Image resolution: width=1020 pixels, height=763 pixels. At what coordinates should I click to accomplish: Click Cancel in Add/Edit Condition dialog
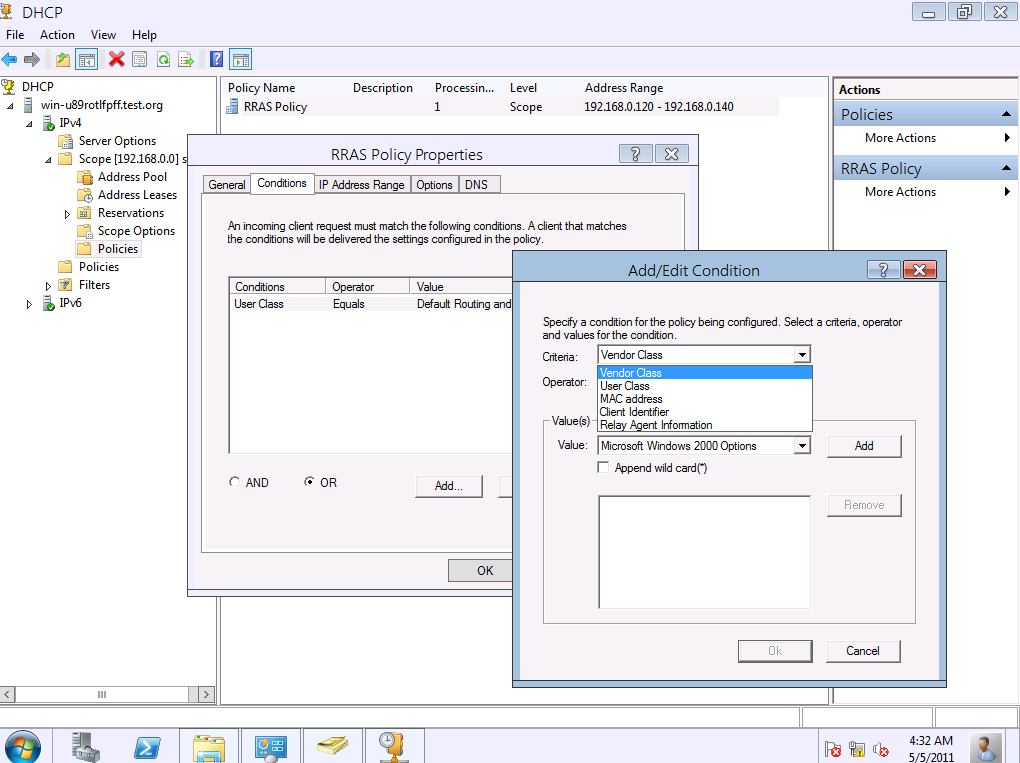pos(863,651)
